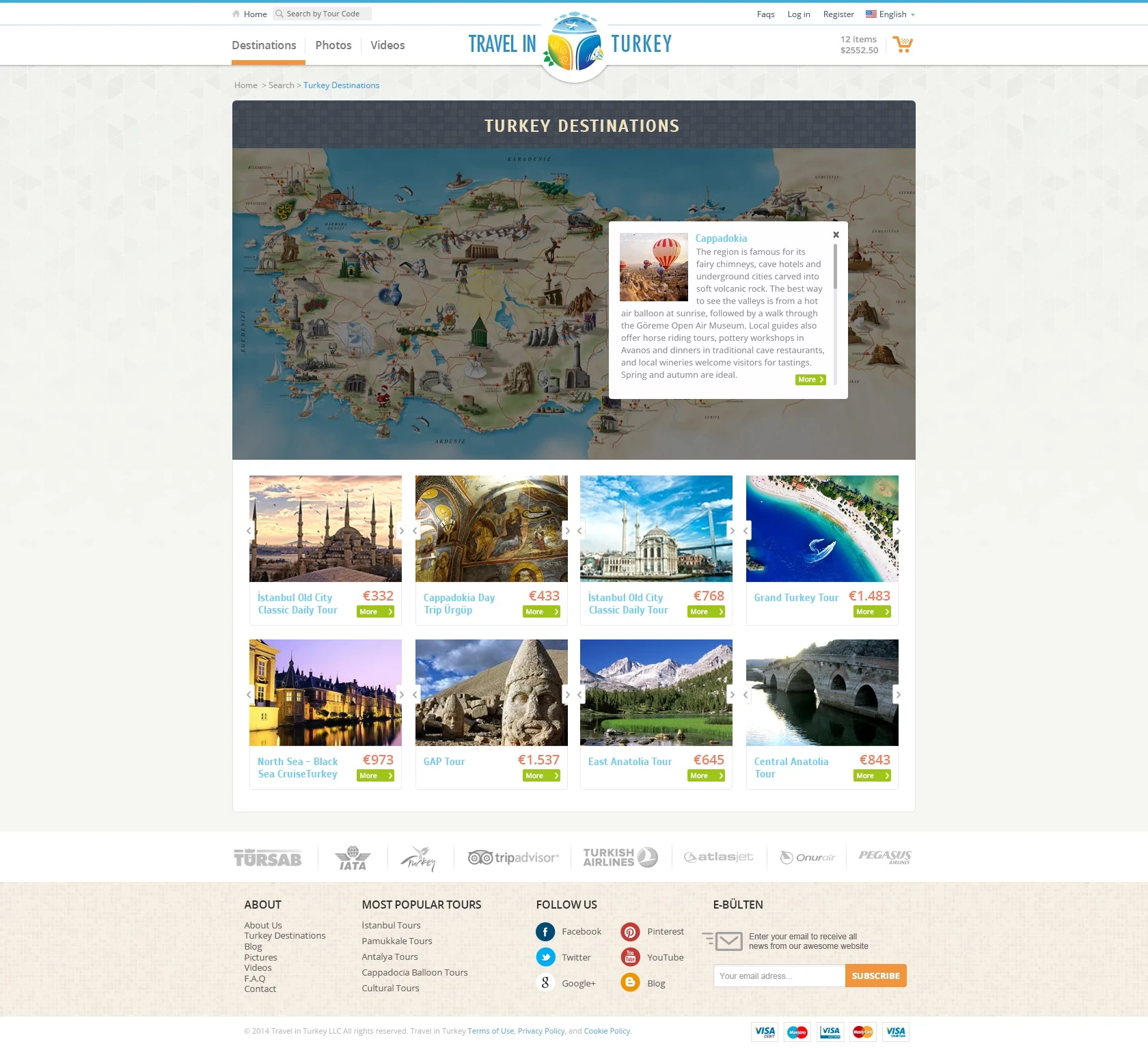
Task: Select the Photos tab
Action: (x=333, y=45)
